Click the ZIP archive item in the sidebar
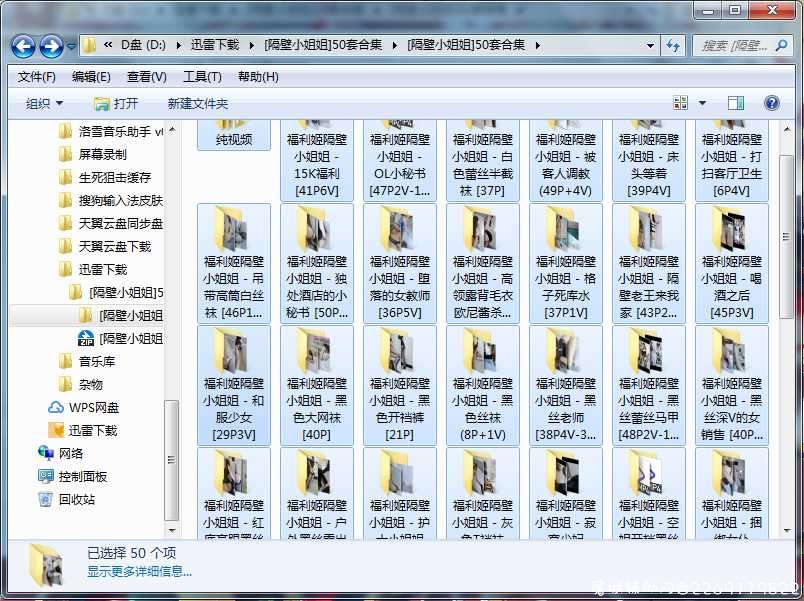This screenshot has height=601, width=804. point(120,338)
